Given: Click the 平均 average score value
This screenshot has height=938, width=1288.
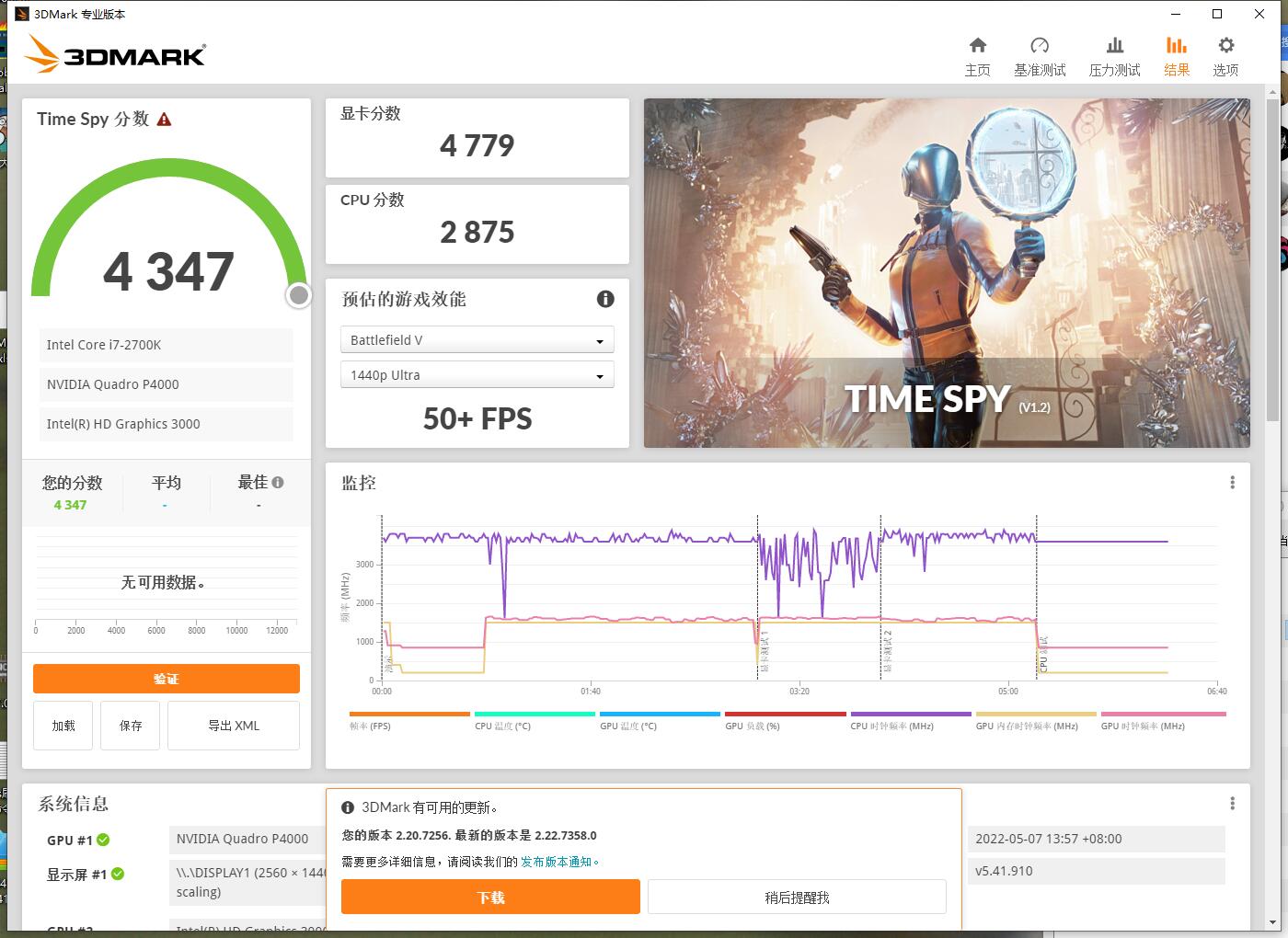Looking at the screenshot, I should [x=165, y=505].
